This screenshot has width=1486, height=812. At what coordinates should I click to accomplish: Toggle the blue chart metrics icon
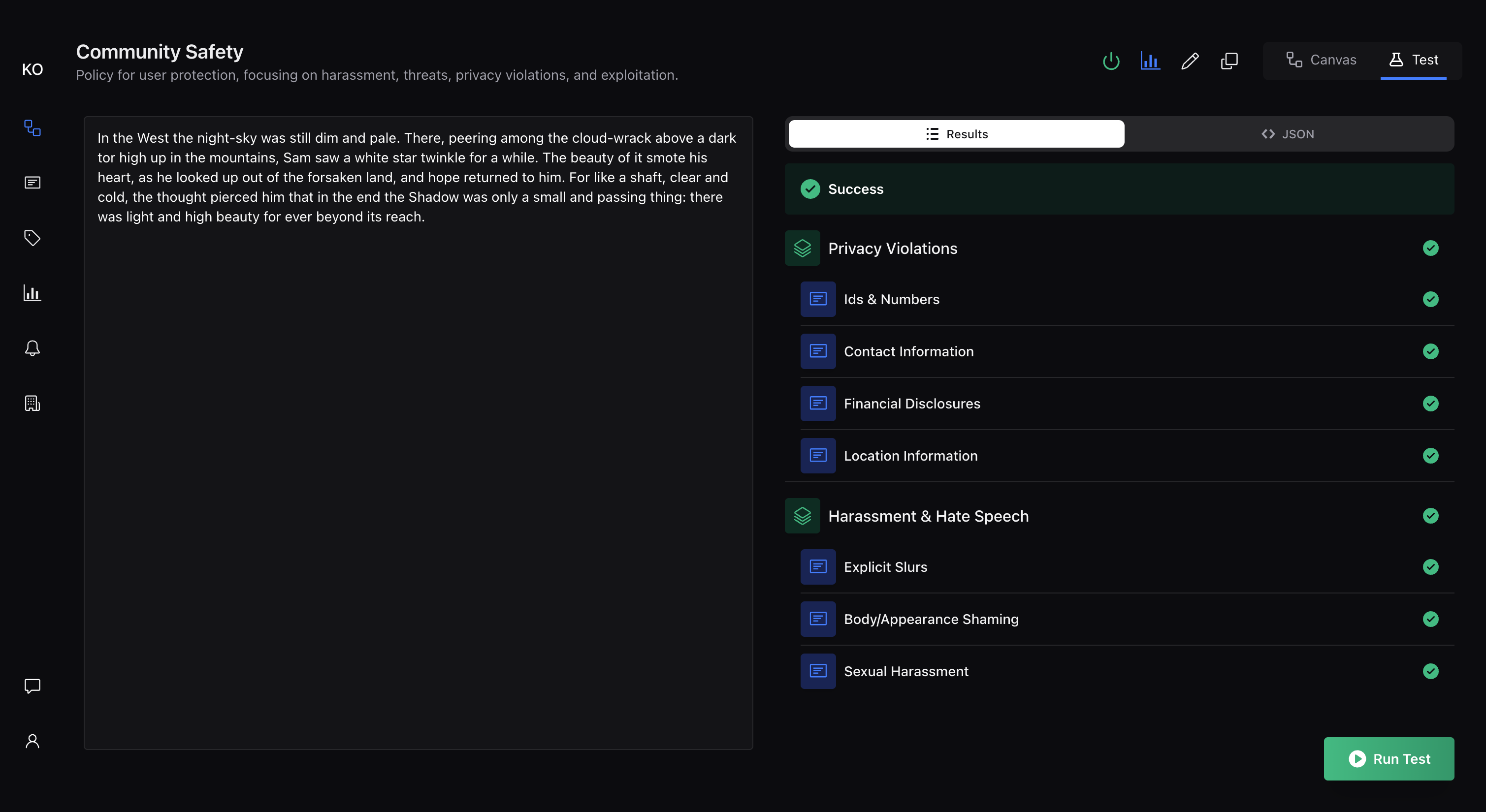1150,60
